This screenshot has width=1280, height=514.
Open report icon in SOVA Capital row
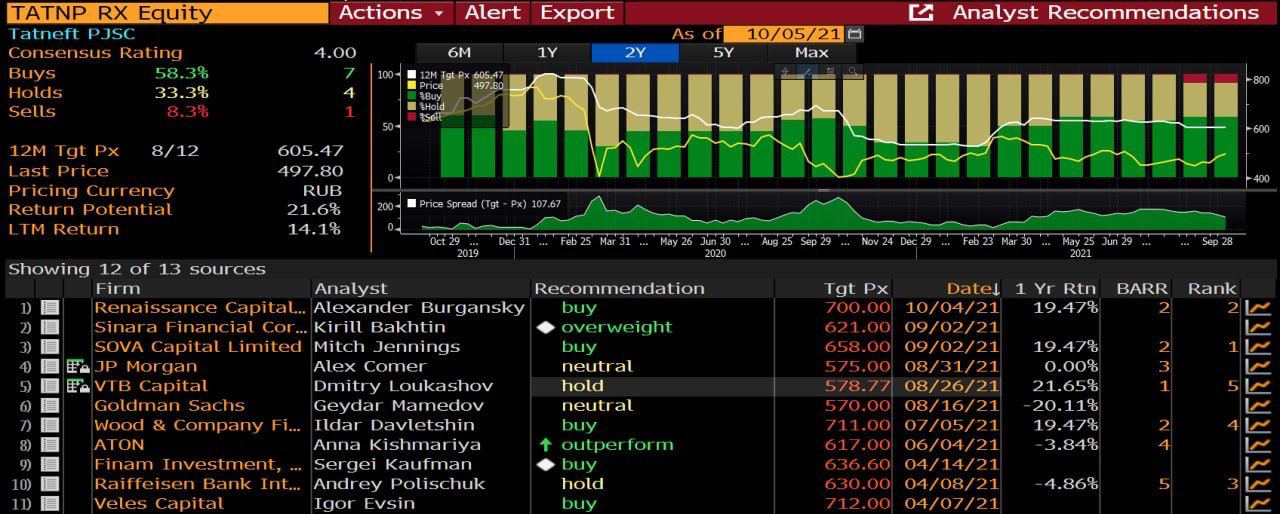coord(49,347)
